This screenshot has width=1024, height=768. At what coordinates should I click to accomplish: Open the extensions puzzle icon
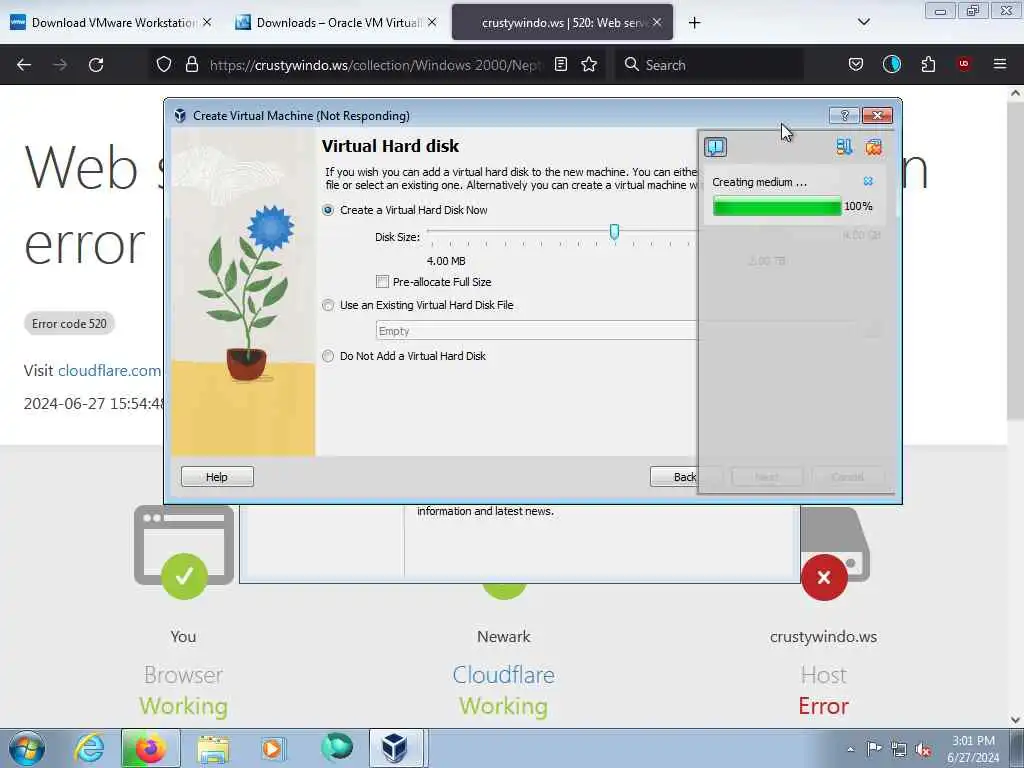928,64
